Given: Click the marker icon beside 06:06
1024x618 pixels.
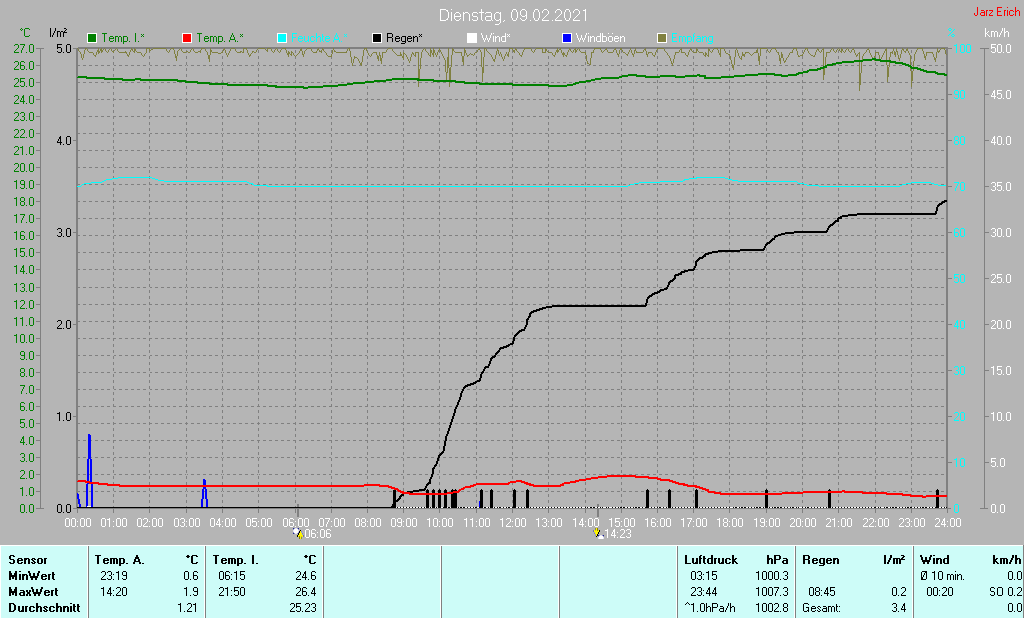Looking at the screenshot, I should coord(297,533).
